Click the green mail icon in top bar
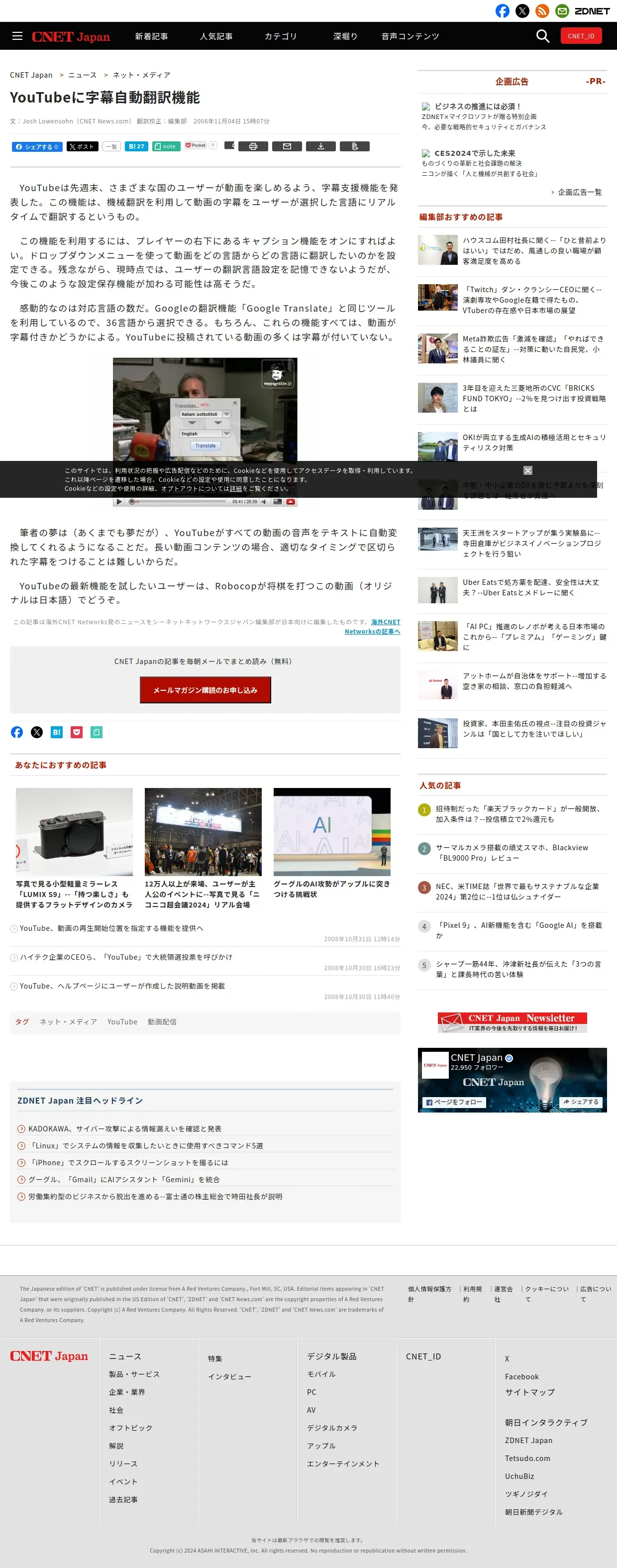The image size is (617, 1568). point(562,11)
